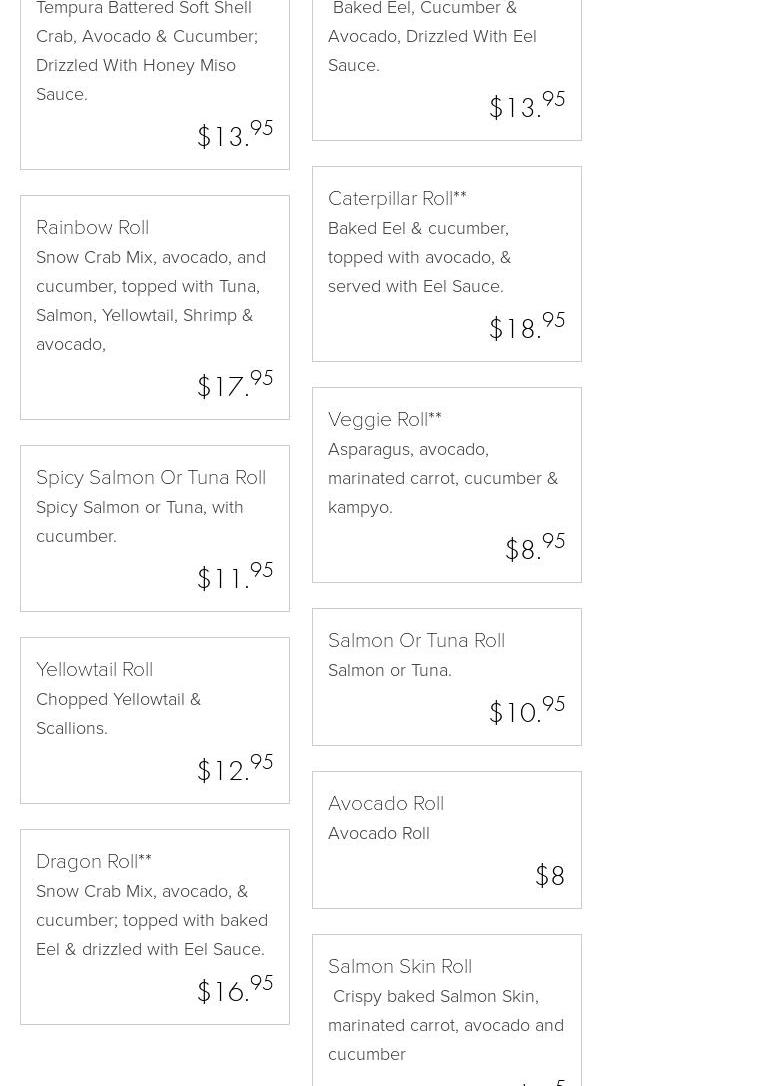Open the Salmon Or Tuna Roll item

point(416,641)
